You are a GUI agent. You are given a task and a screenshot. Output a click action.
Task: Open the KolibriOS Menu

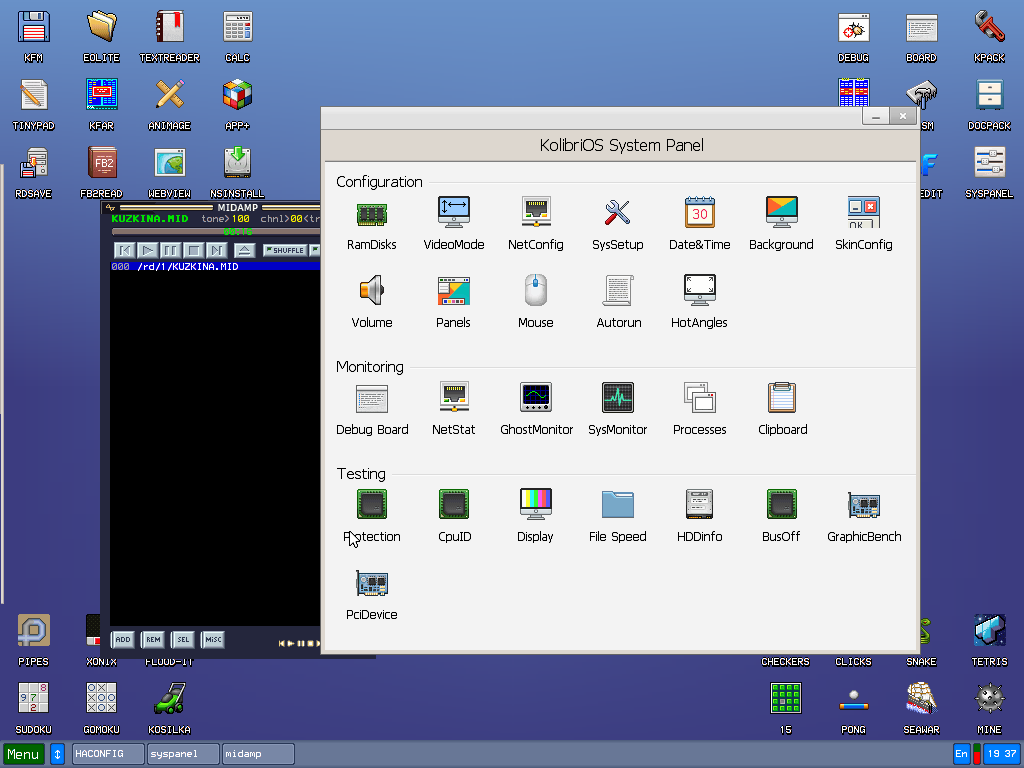click(22, 753)
